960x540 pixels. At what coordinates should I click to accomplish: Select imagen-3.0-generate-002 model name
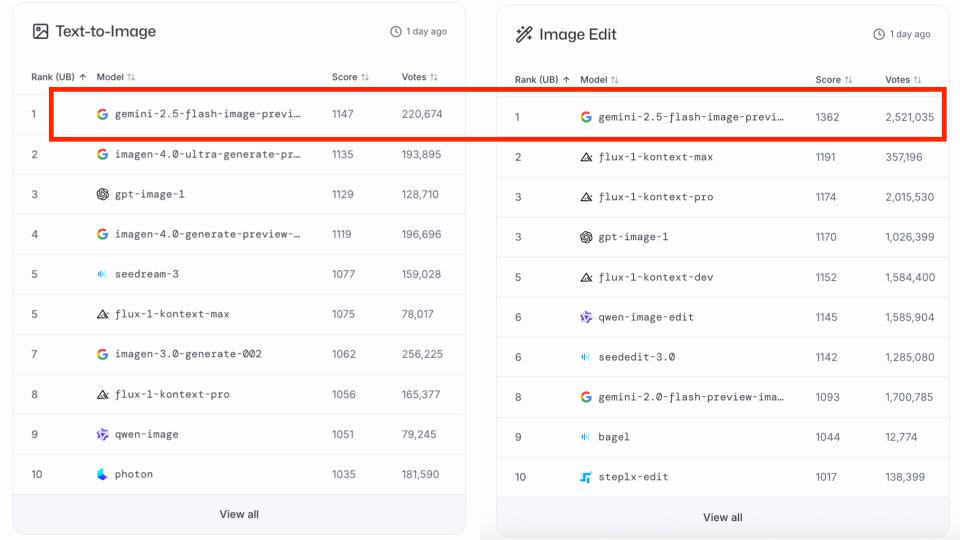(188, 354)
